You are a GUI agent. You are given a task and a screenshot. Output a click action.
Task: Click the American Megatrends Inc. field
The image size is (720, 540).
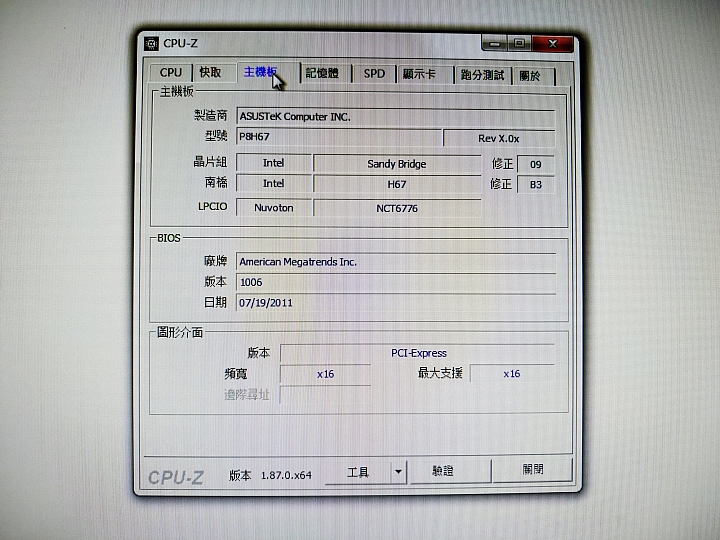coord(396,262)
